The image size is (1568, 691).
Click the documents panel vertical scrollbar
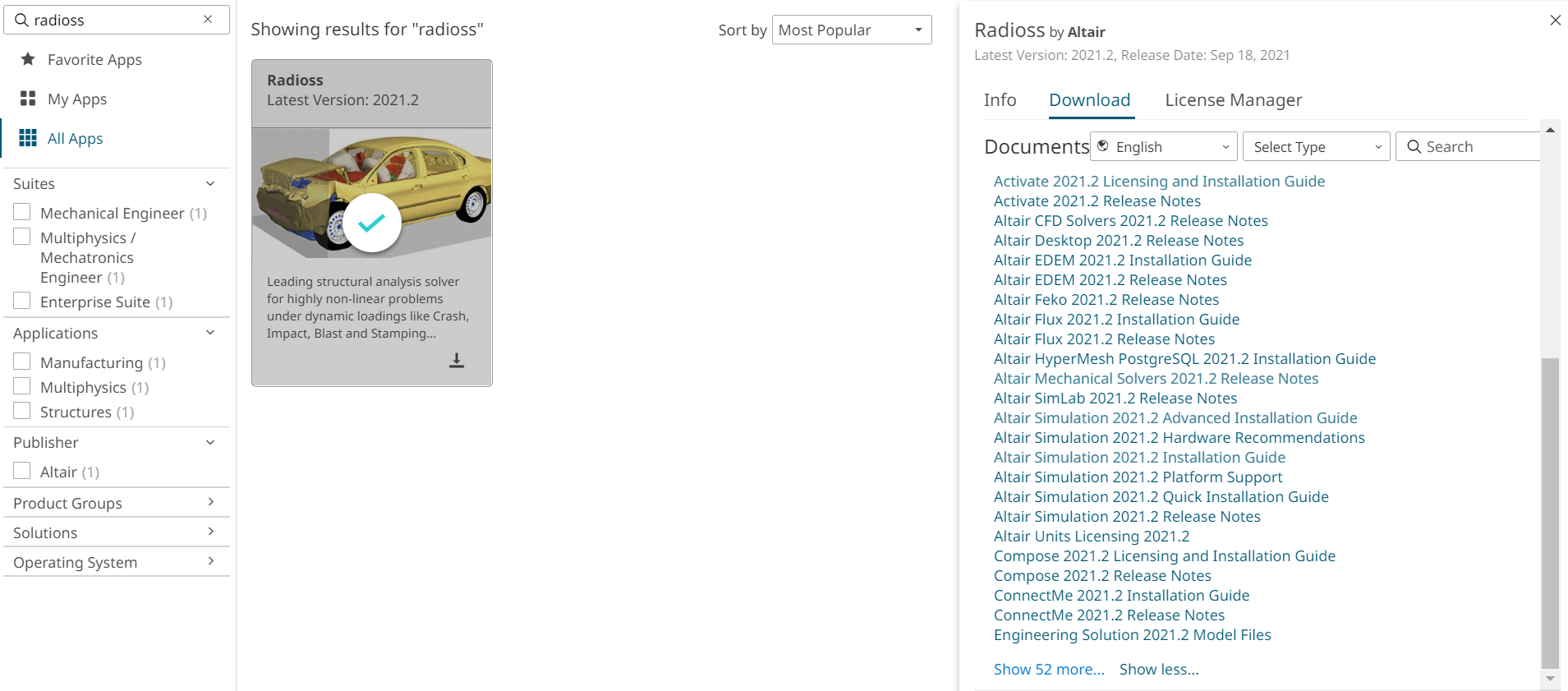coord(1549,509)
